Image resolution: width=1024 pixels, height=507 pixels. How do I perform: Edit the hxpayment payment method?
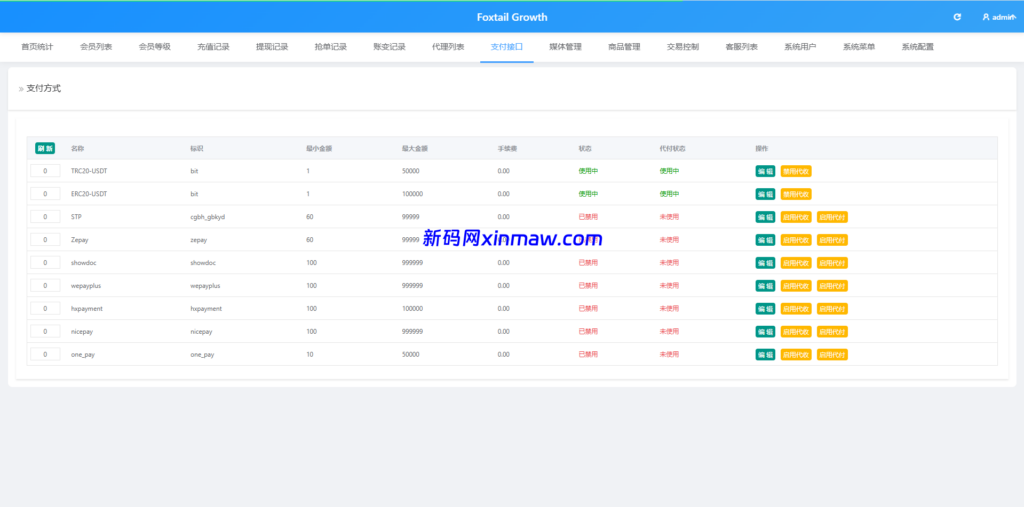point(765,308)
